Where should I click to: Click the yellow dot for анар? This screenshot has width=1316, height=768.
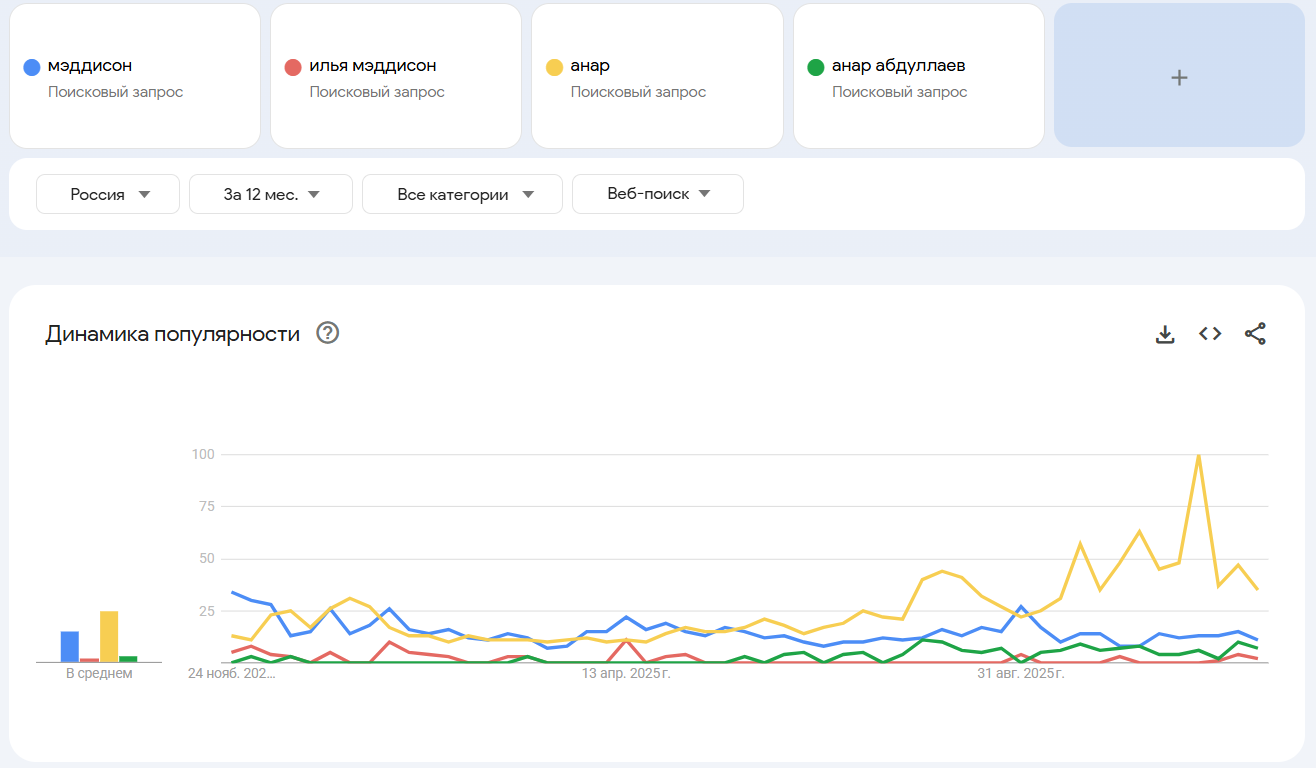(554, 68)
